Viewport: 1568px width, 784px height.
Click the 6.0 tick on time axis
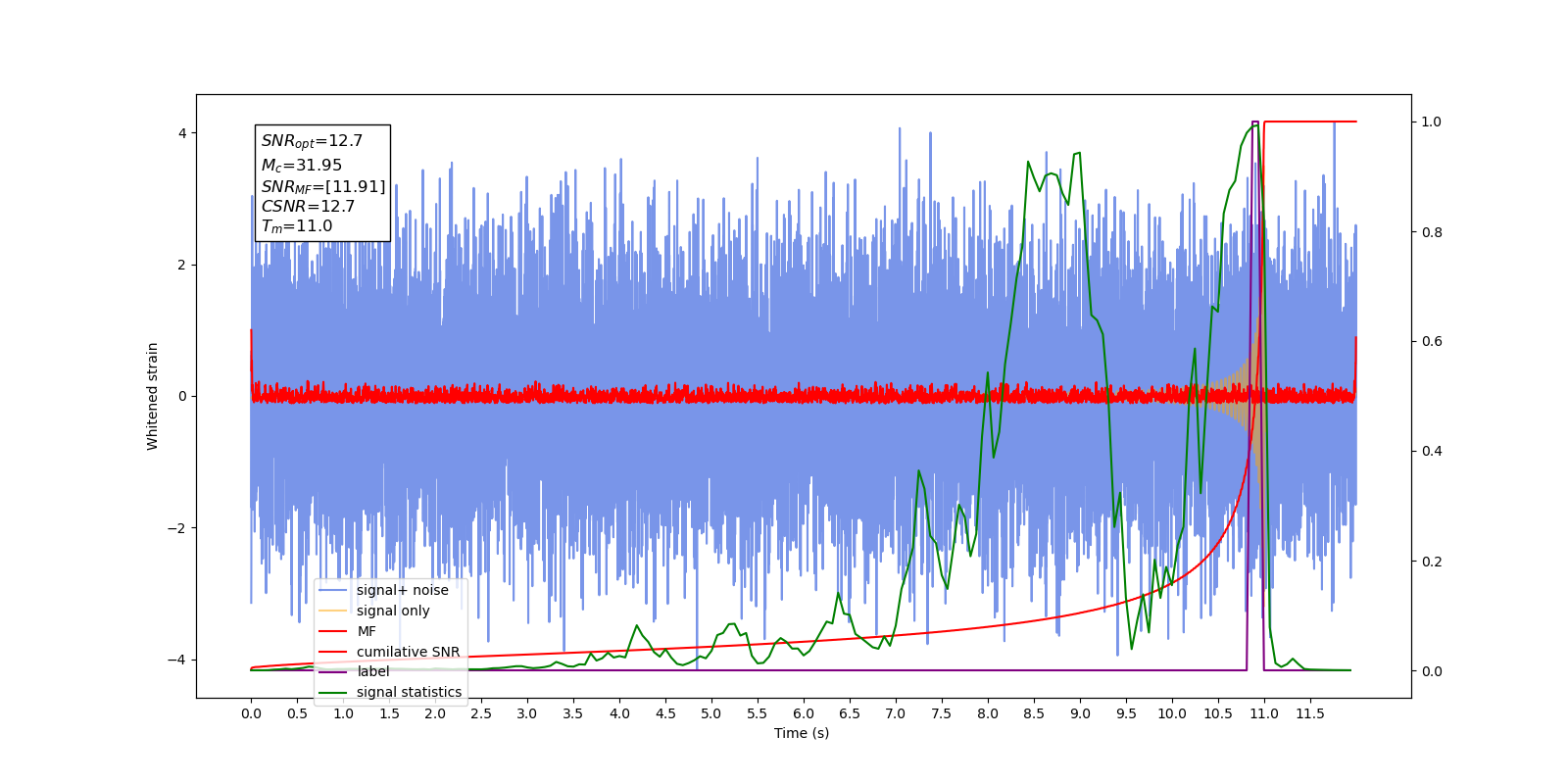pos(804,713)
